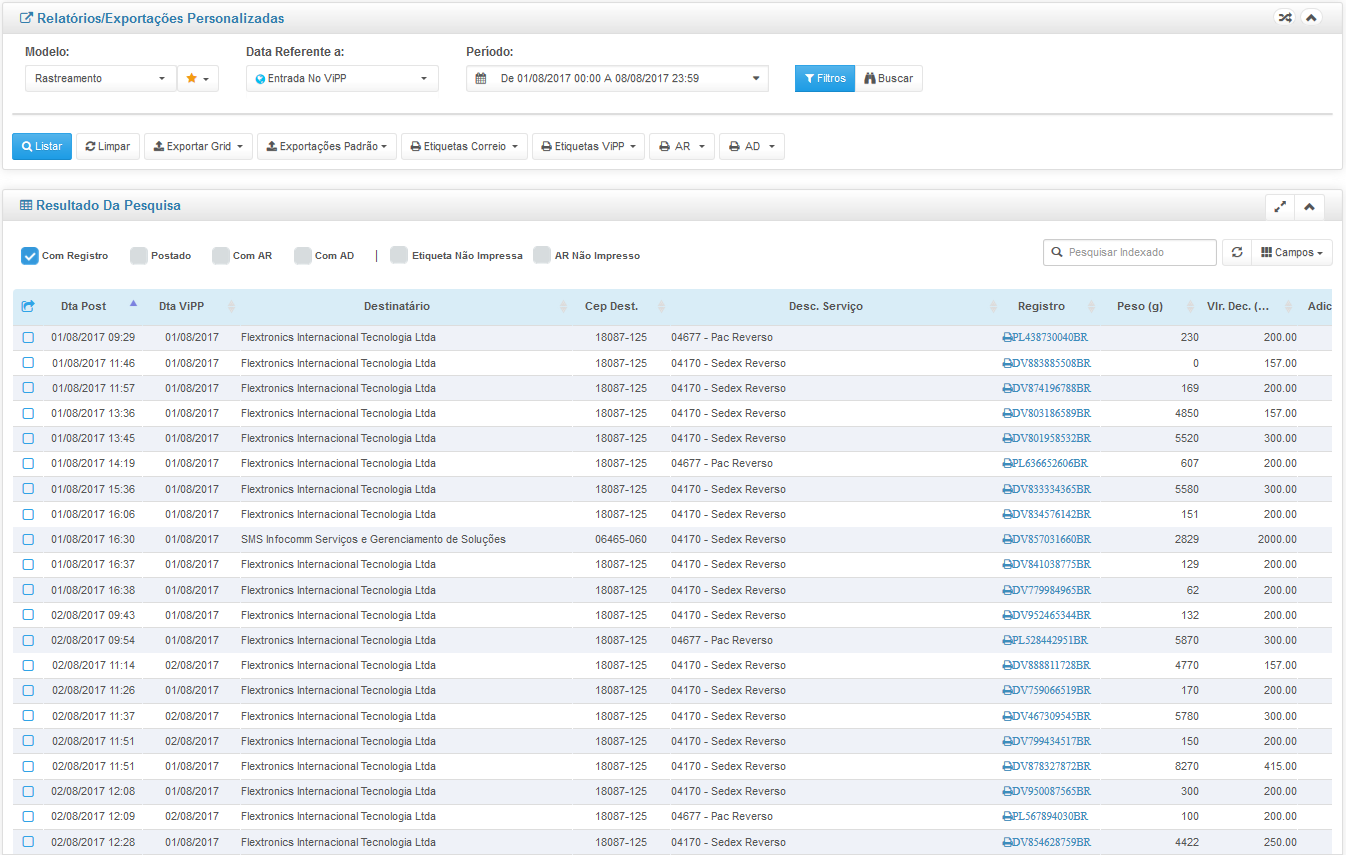The image size is (1346, 859).
Task: Expand the Exportar Grid dropdown menu
Action: pyautogui.click(x=198, y=146)
